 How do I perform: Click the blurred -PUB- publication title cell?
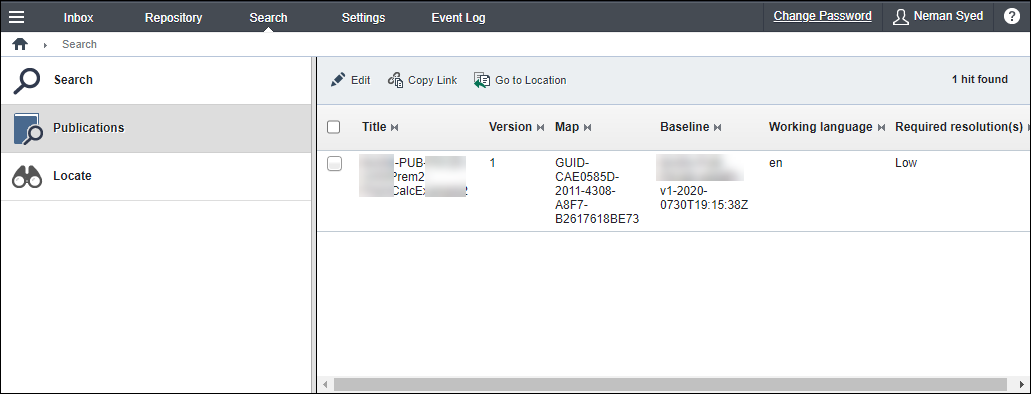coord(414,176)
